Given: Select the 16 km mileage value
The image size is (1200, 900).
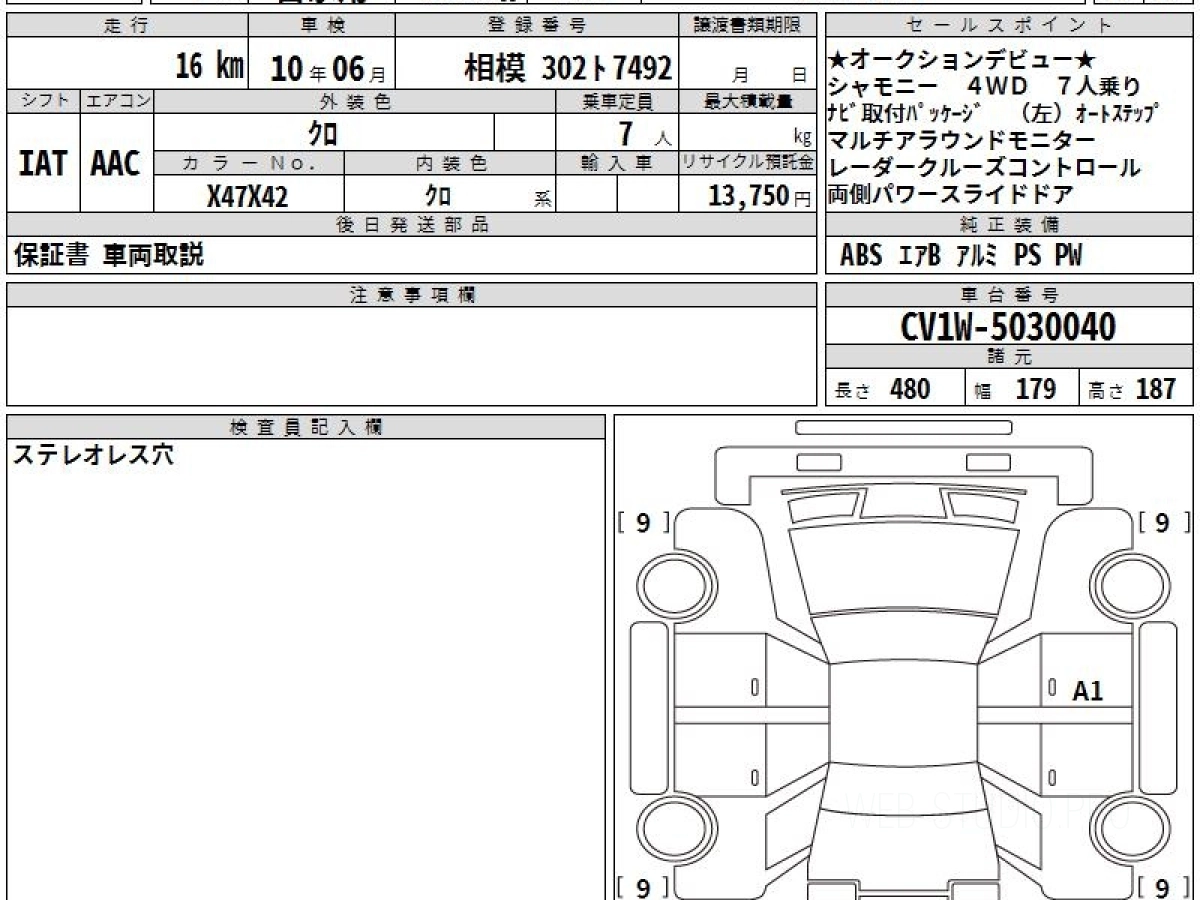Looking at the screenshot, I should (x=209, y=67).
